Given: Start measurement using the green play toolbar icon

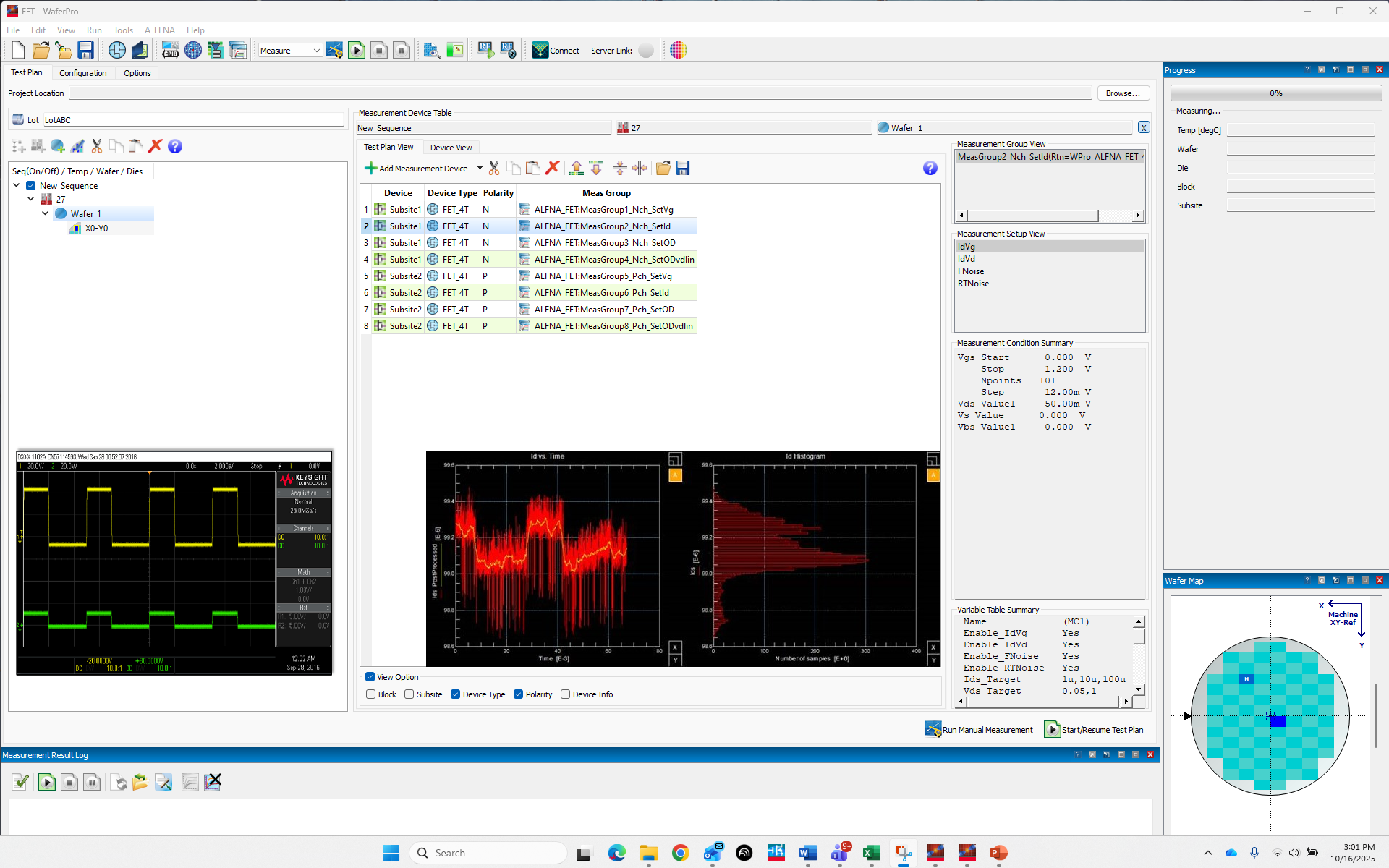Looking at the screenshot, I should [x=357, y=50].
